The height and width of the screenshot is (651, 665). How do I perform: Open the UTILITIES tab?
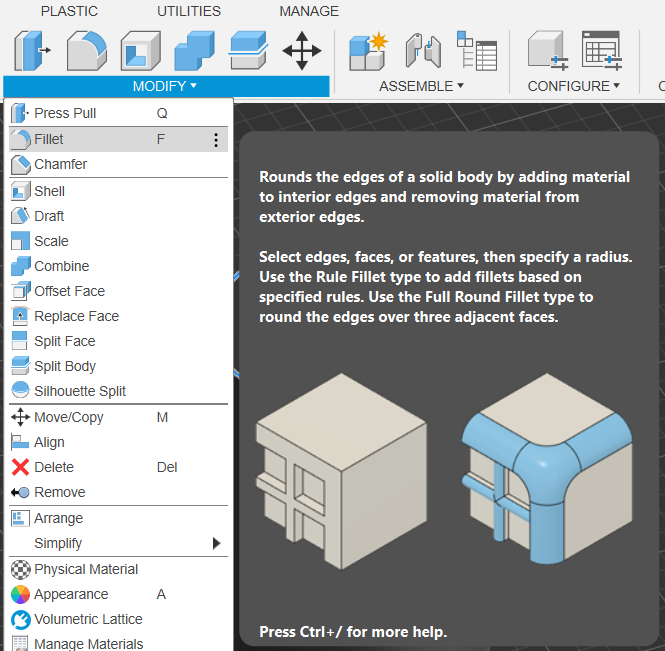pyautogui.click(x=189, y=12)
